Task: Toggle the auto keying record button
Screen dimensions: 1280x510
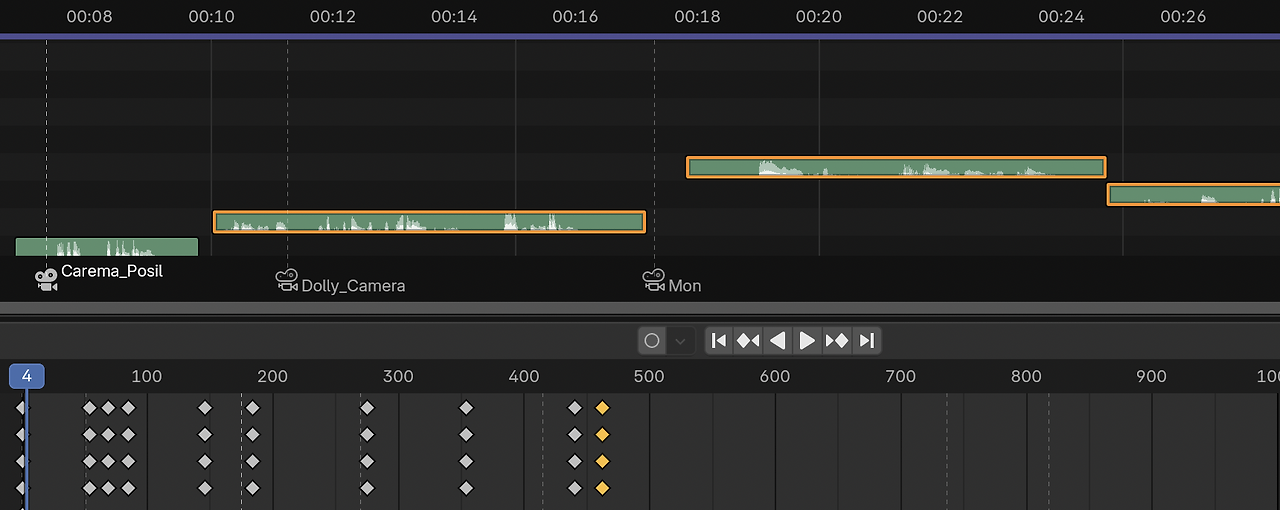Action: point(652,341)
